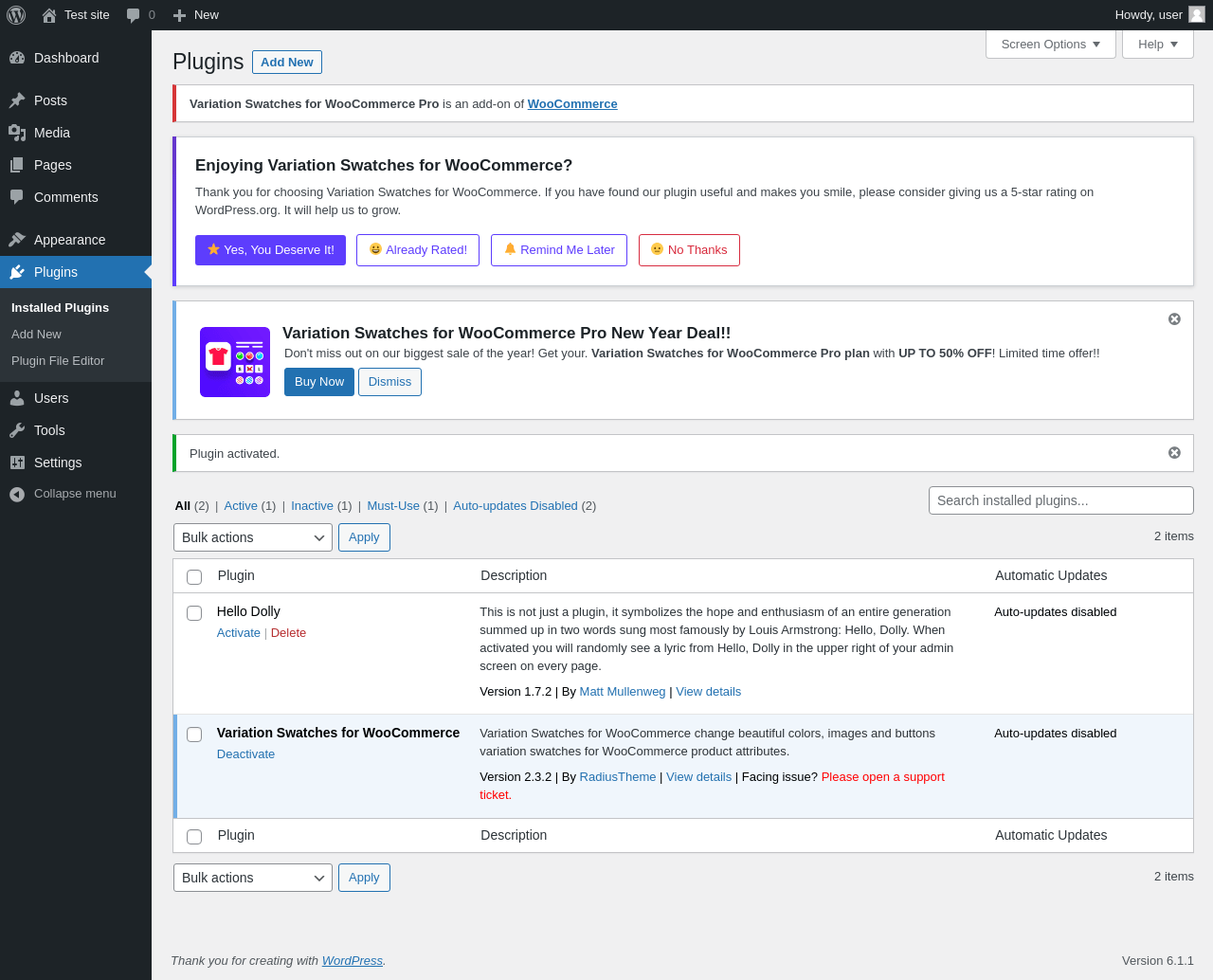Viewport: 1213px width, 980px height.
Task: Filter plugins by Must-Use
Action: click(x=393, y=506)
